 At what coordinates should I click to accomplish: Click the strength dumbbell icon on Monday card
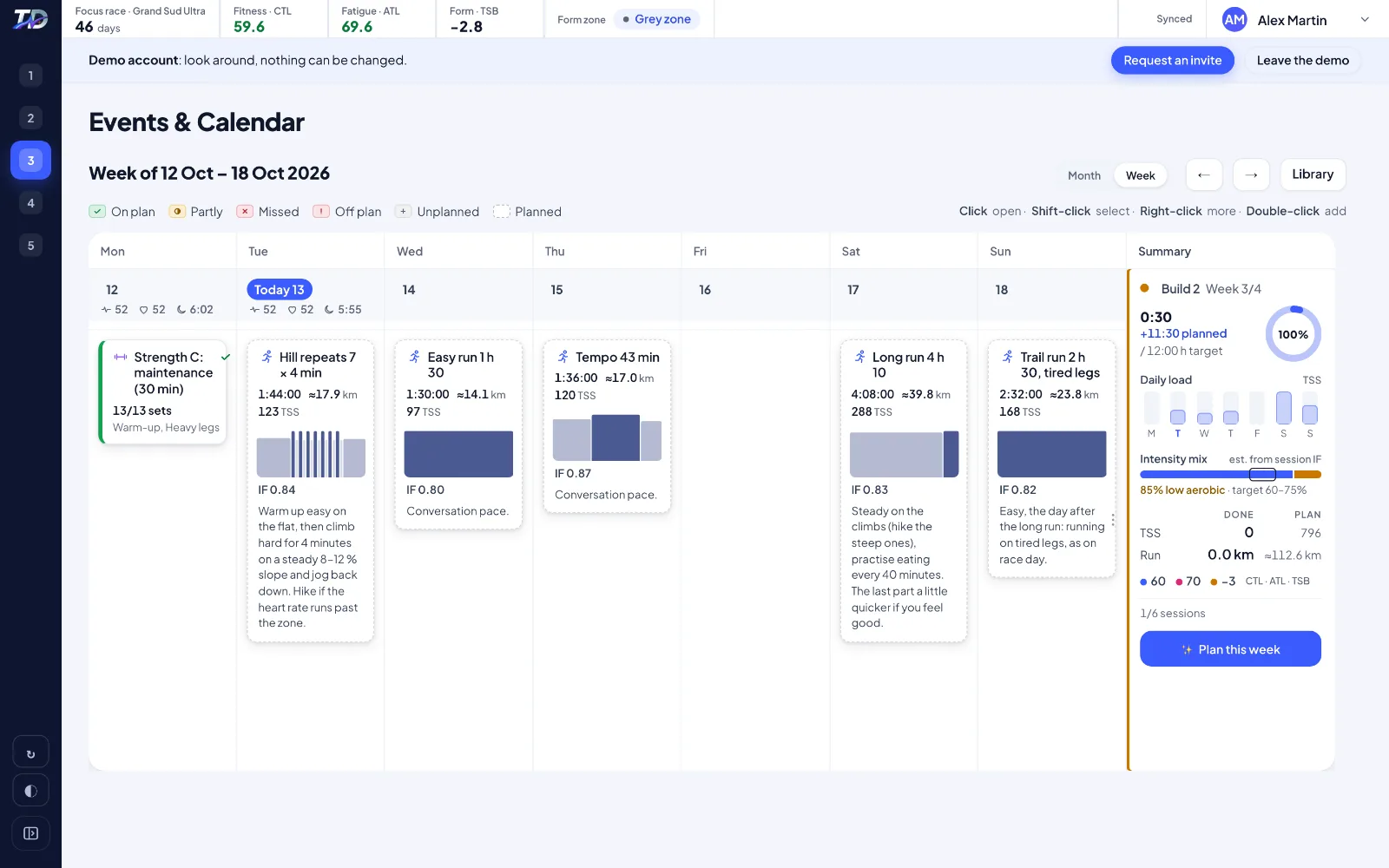tap(121, 357)
